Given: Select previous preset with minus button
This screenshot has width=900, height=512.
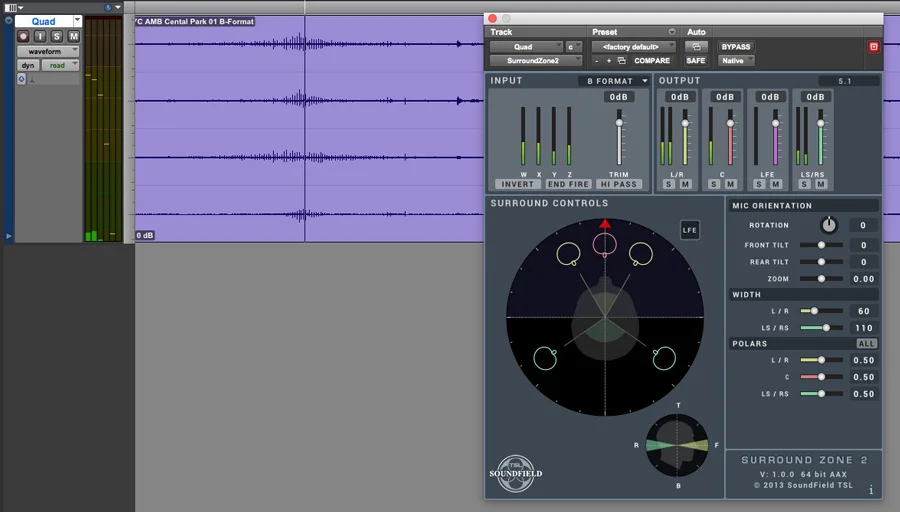Looking at the screenshot, I should click(597, 60).
